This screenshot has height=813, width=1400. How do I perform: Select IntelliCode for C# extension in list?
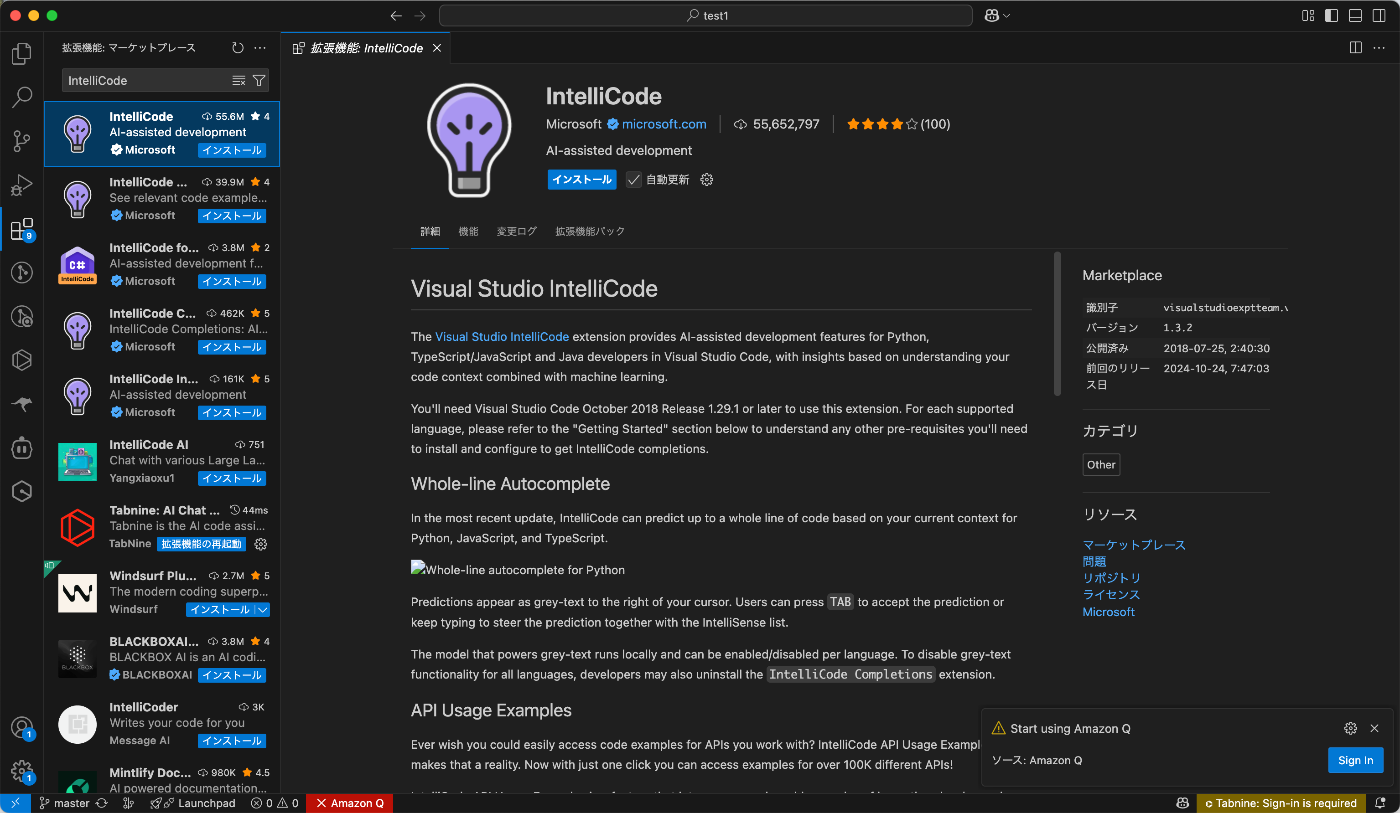(x=162, y=265)
